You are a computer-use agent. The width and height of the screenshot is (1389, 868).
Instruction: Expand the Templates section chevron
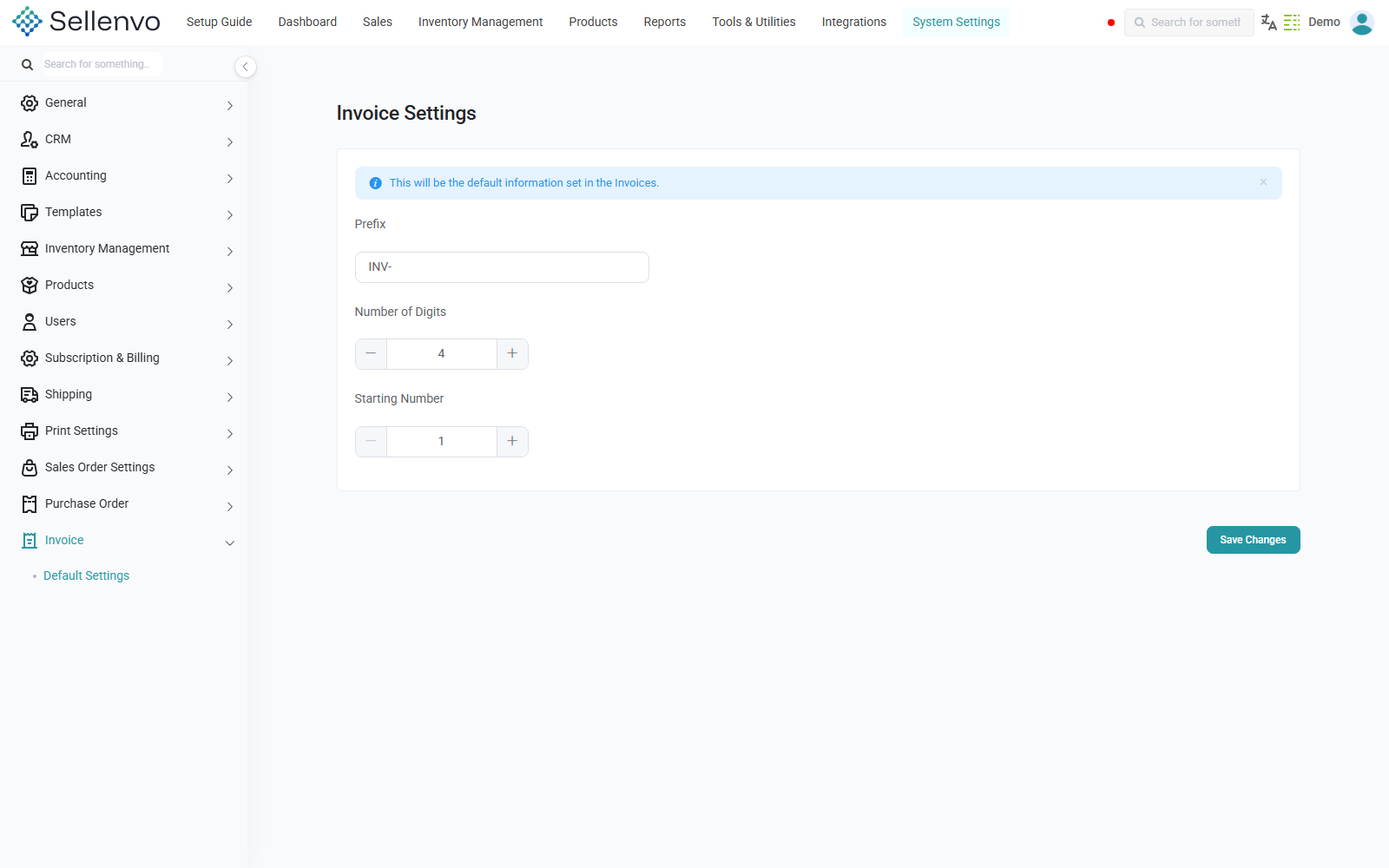tap(230, 215)
